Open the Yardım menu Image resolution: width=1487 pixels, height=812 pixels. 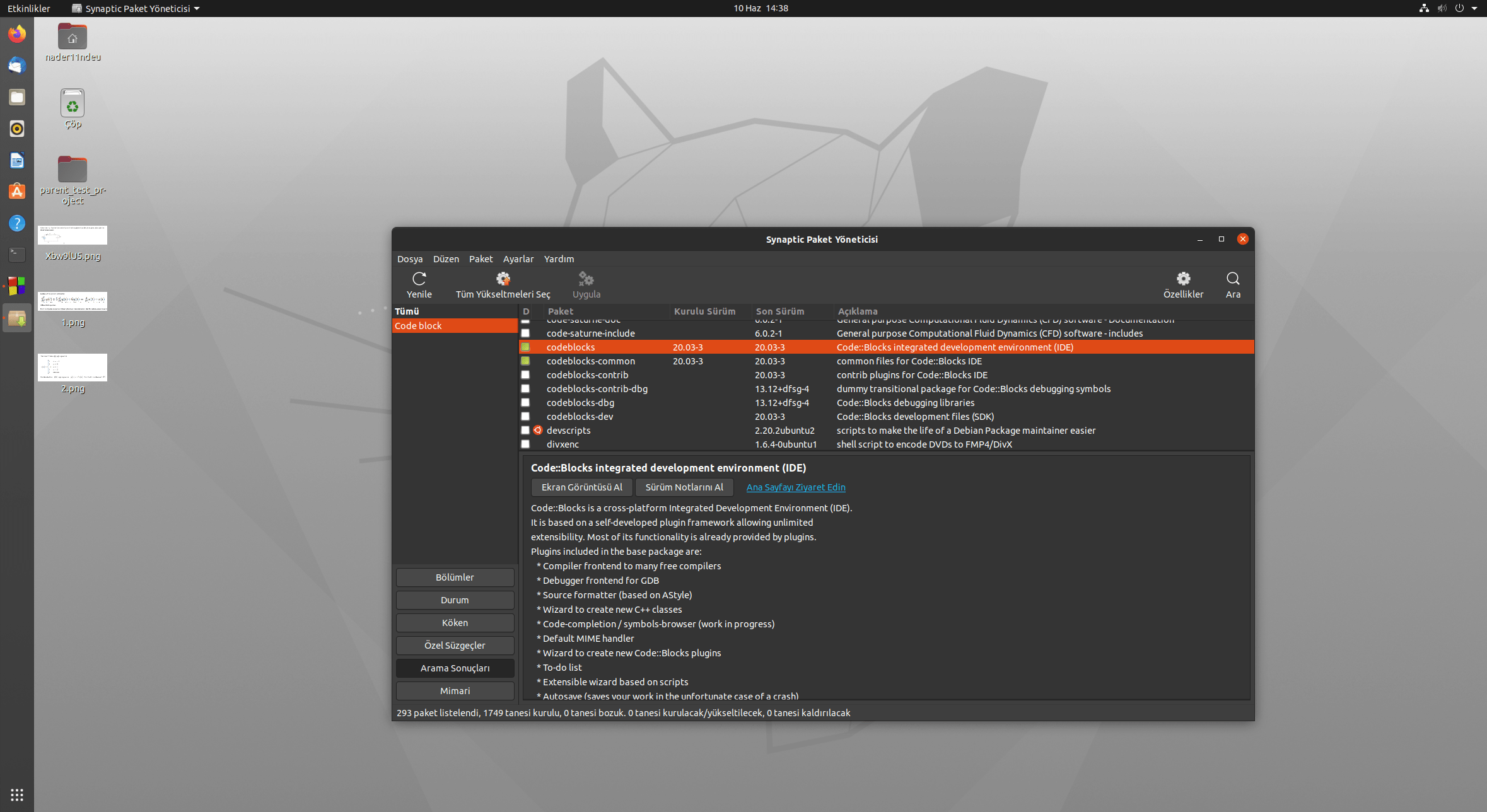pyautogui.click(x=559, y=259)
